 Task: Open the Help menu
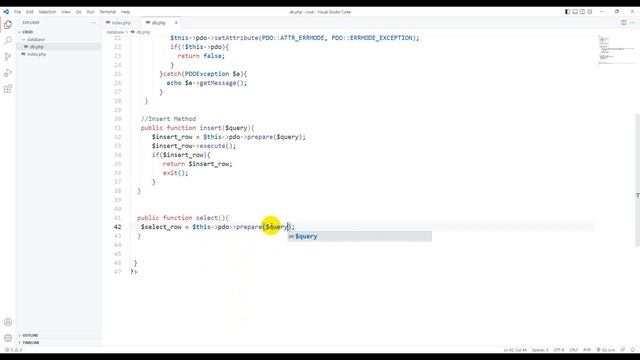tap(125, 12)
